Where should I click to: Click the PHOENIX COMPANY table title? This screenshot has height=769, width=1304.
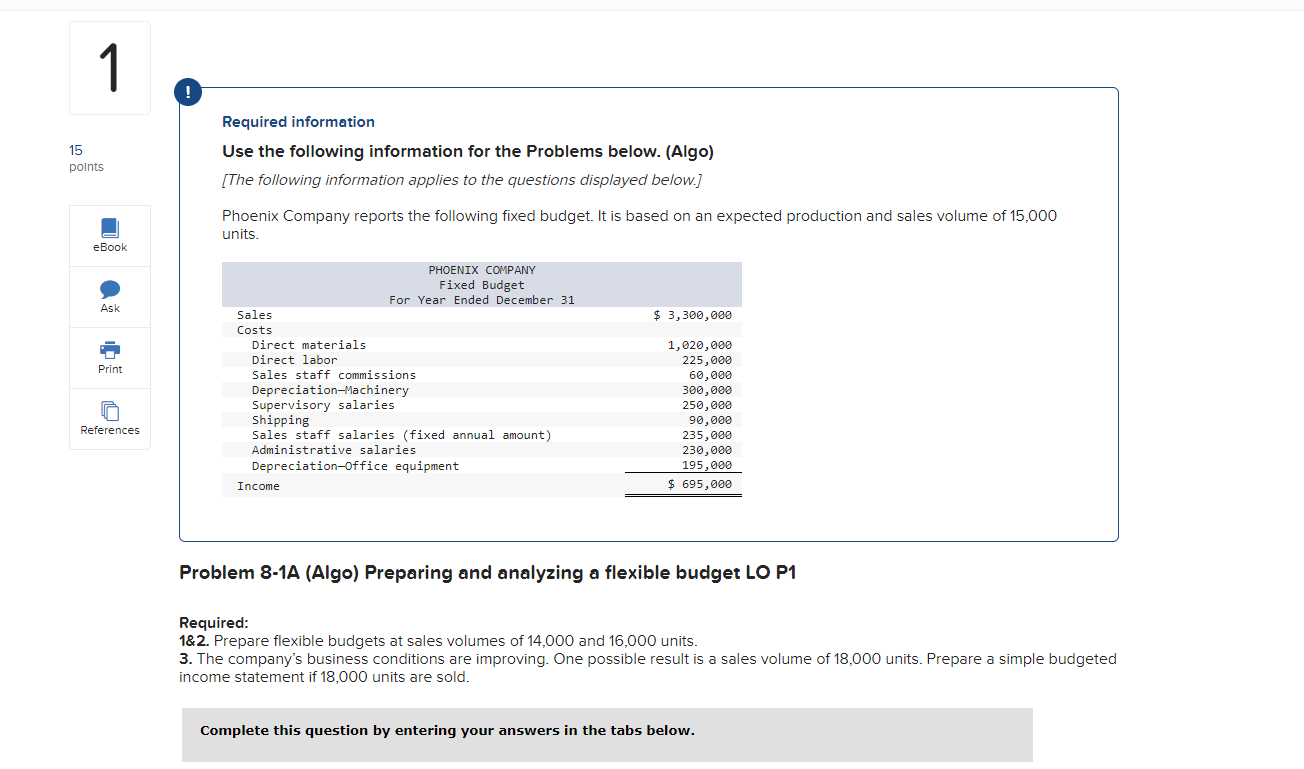tap(482, 270)
